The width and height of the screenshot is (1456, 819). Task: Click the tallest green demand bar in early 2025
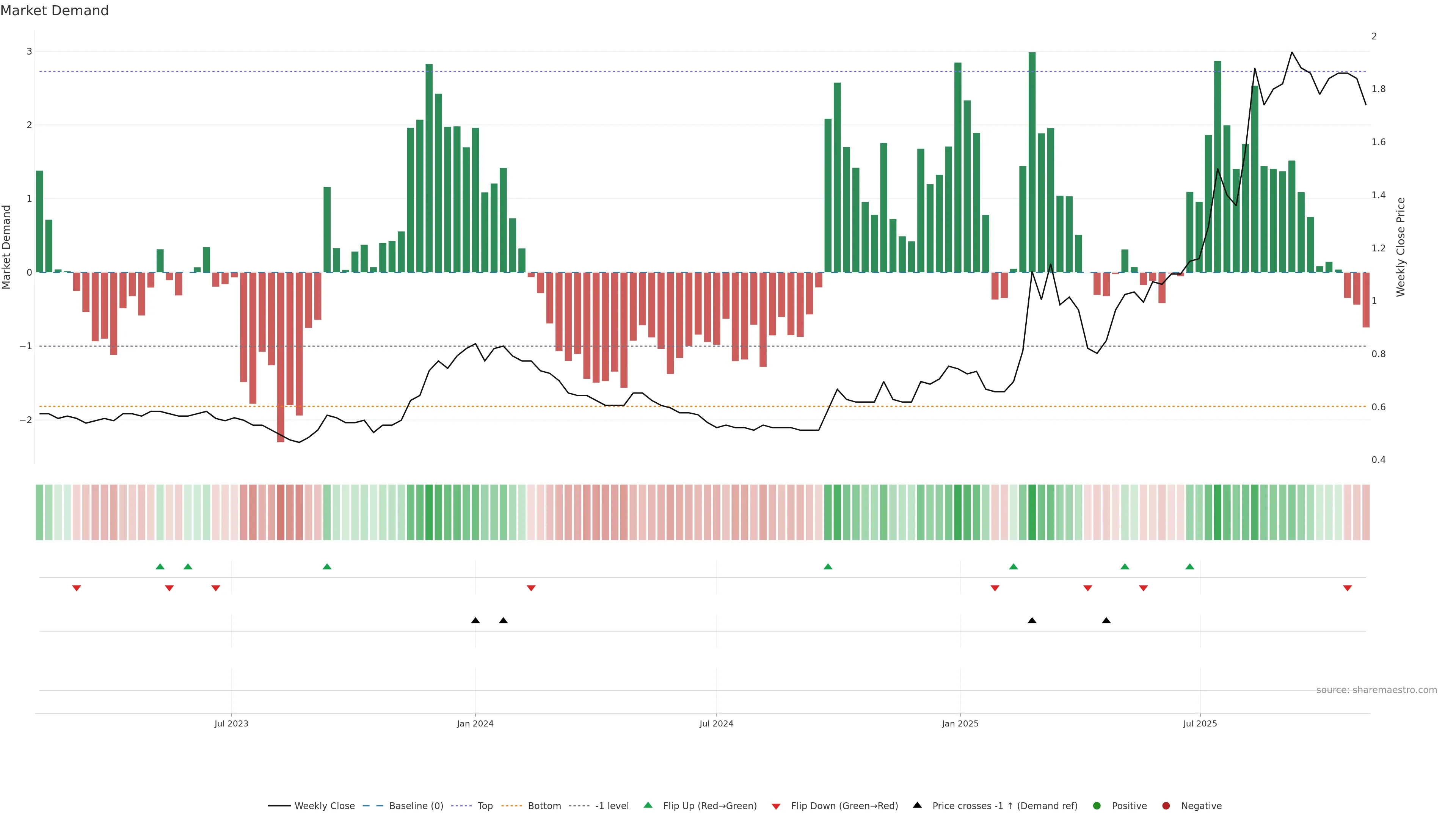pos(1032,162)
